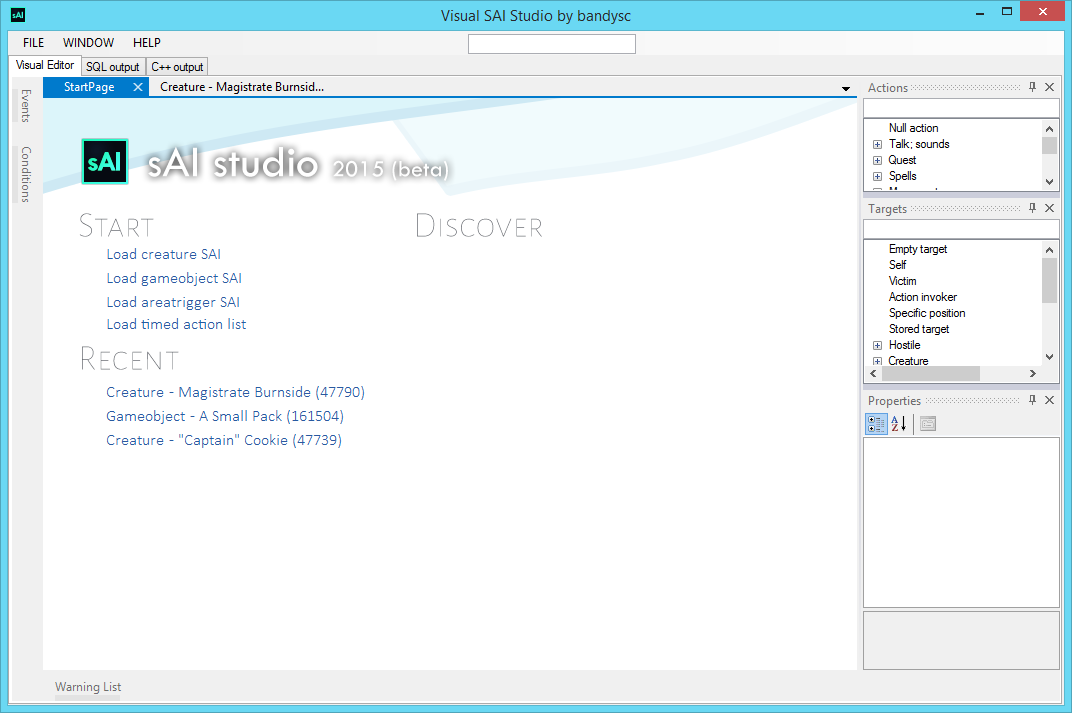
Task: Pin the Targets panel
Action: pyautogui.click(x=1032, y=208)
